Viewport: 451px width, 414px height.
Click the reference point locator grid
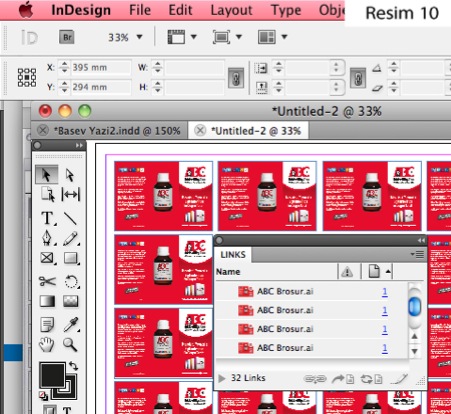(27, 77)
